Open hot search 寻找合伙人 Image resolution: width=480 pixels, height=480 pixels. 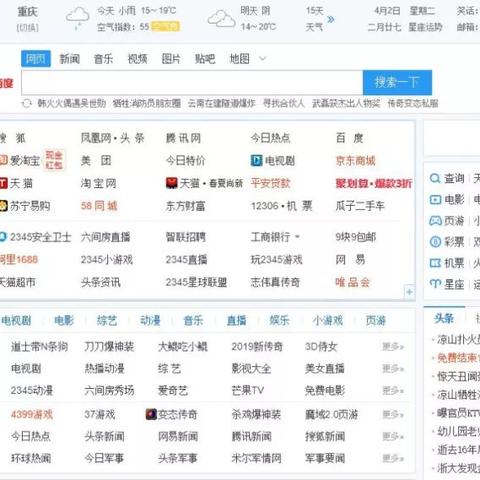coord(284,103)
